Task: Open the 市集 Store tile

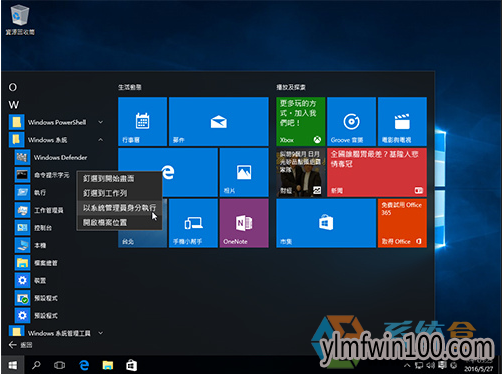Action: tap(326, 223)
